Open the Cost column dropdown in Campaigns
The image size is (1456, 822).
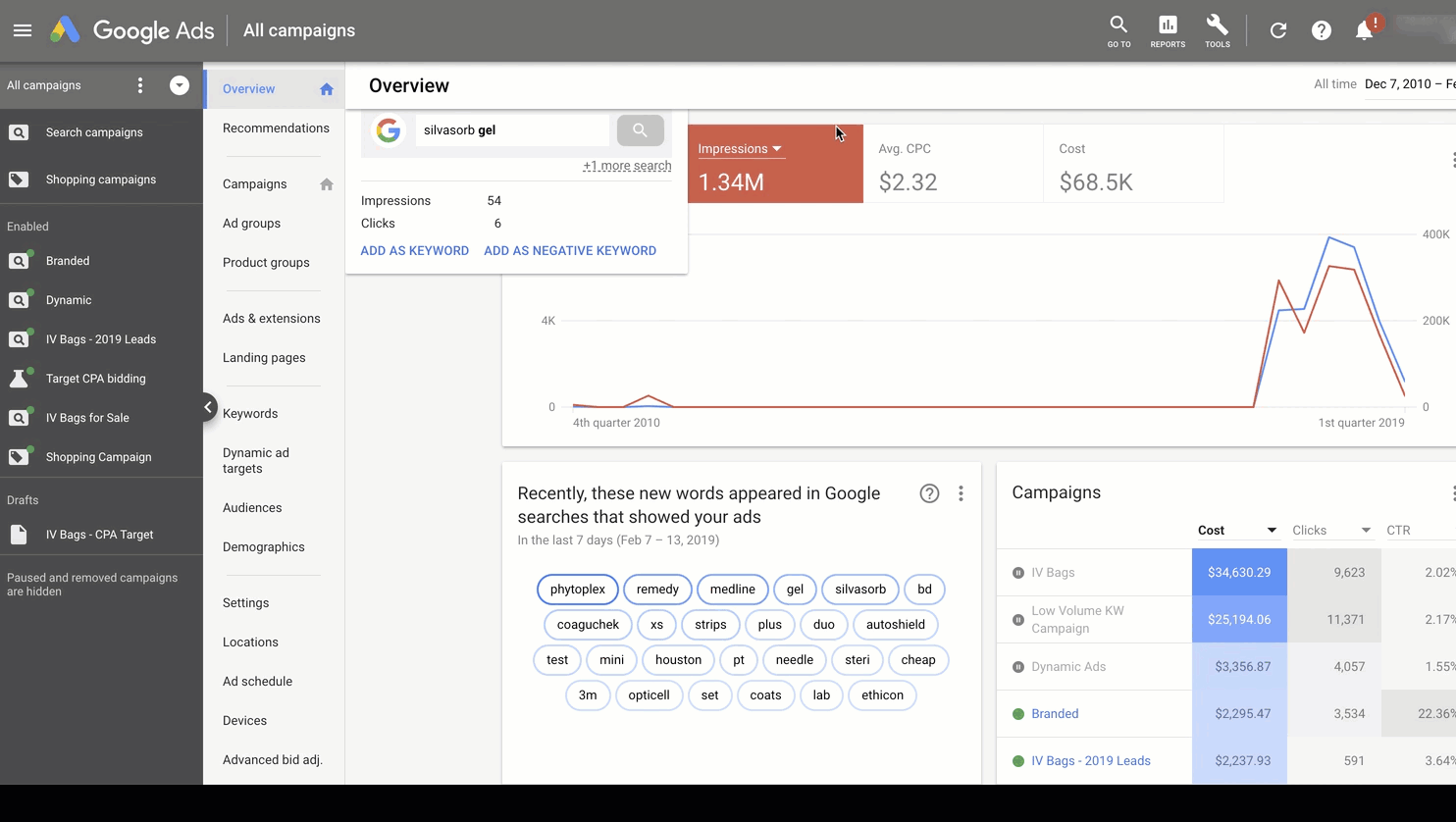[1272, 531]
